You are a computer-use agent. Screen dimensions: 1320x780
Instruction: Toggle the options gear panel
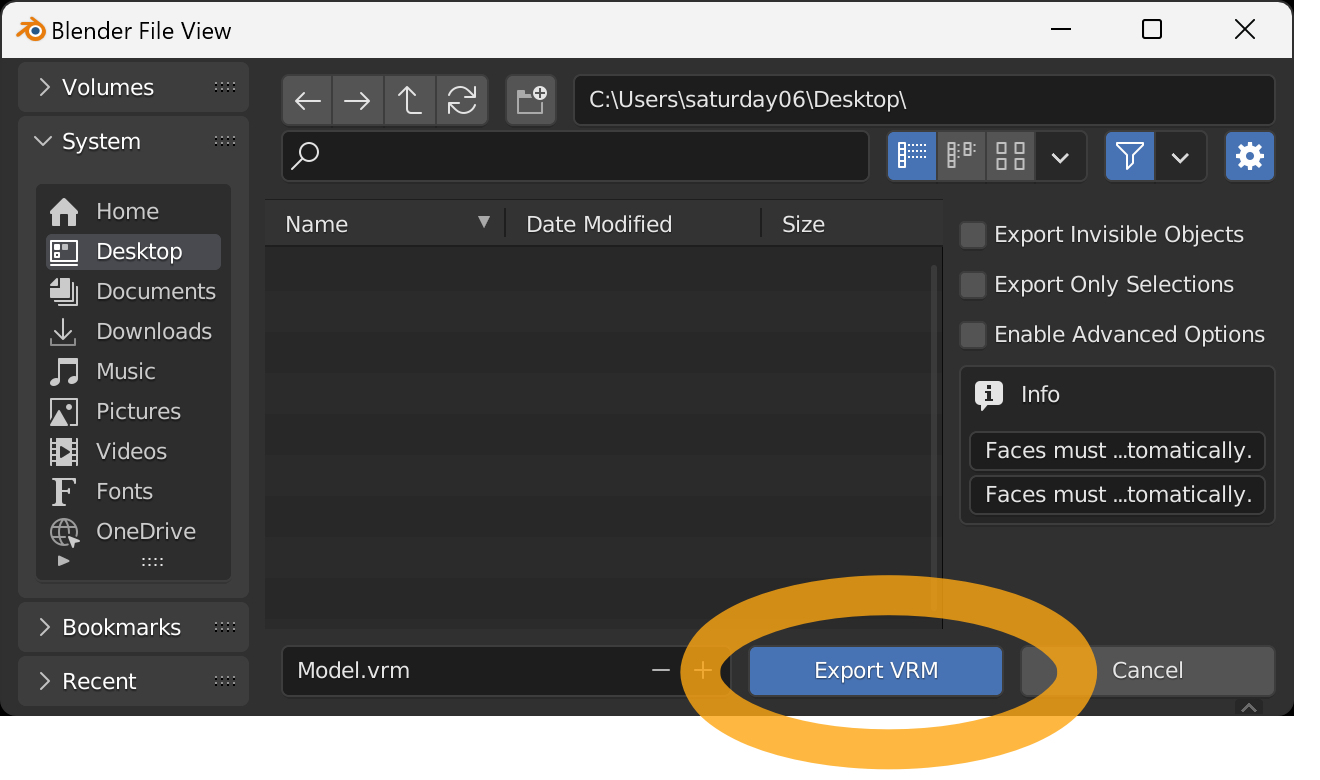tap(1250, 156)
